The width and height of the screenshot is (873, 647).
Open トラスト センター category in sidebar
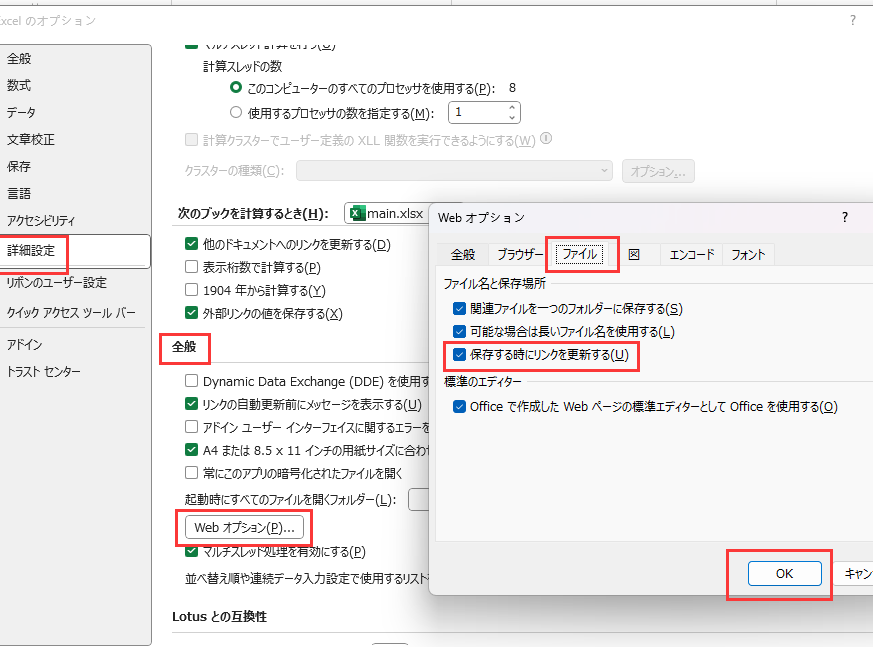pos(44,372)
